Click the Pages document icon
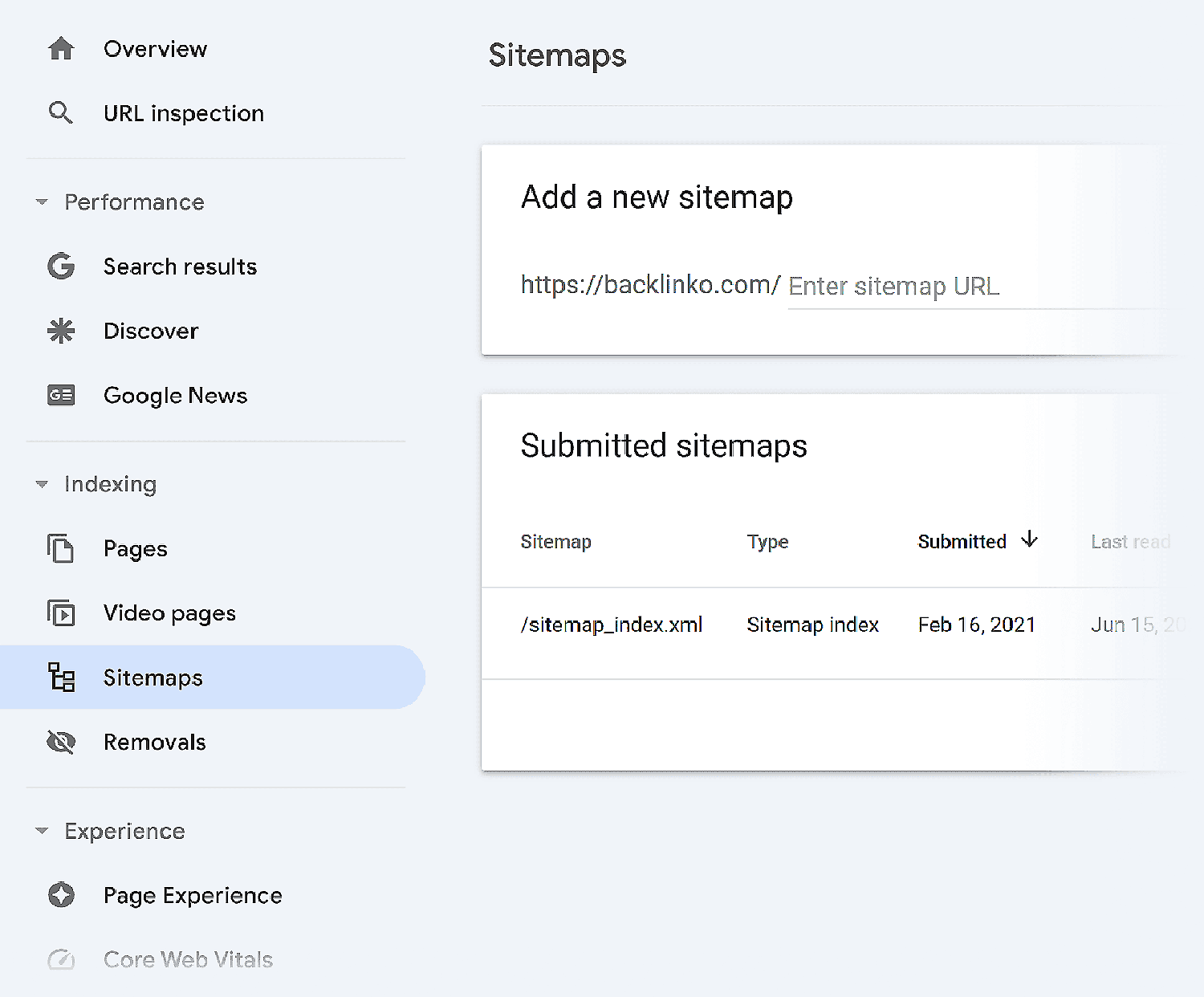Screen dimensions: 1204x997 61,548
